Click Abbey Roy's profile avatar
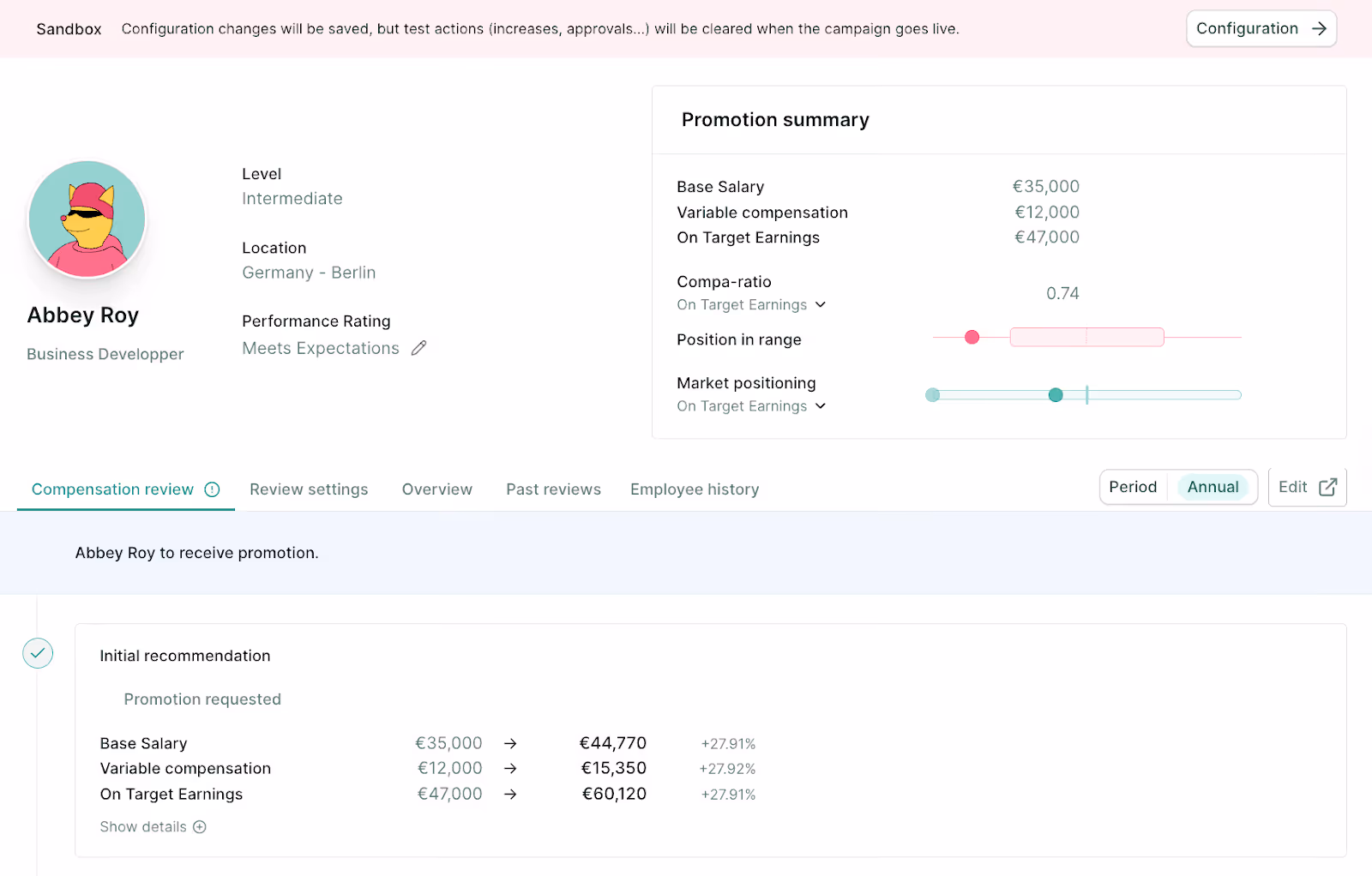The image size is (1372, 876). (x=87, y=219)
